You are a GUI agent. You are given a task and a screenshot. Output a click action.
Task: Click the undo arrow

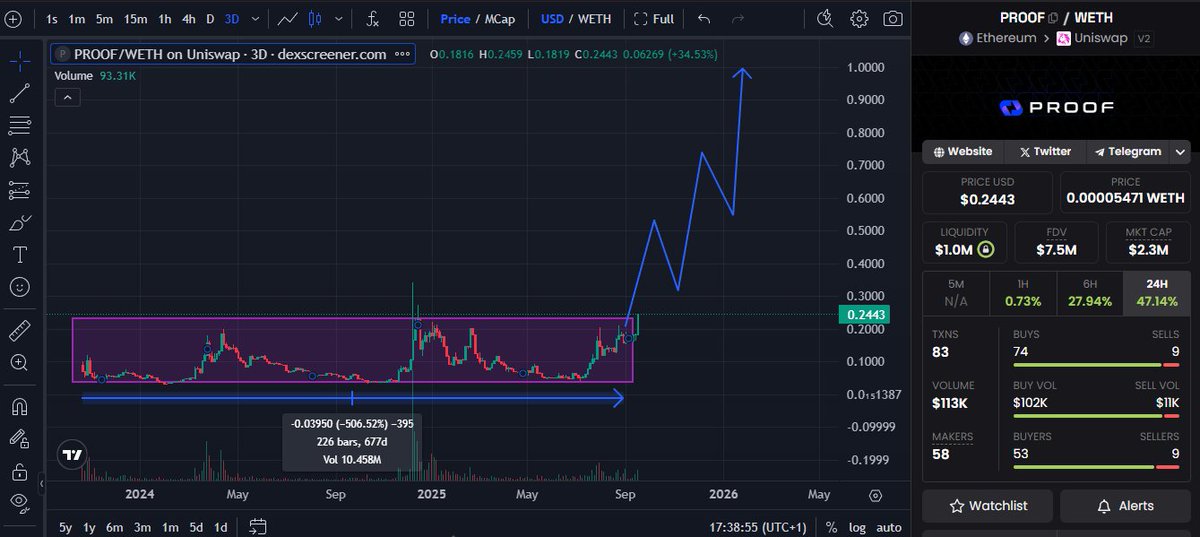pos(704,18)
